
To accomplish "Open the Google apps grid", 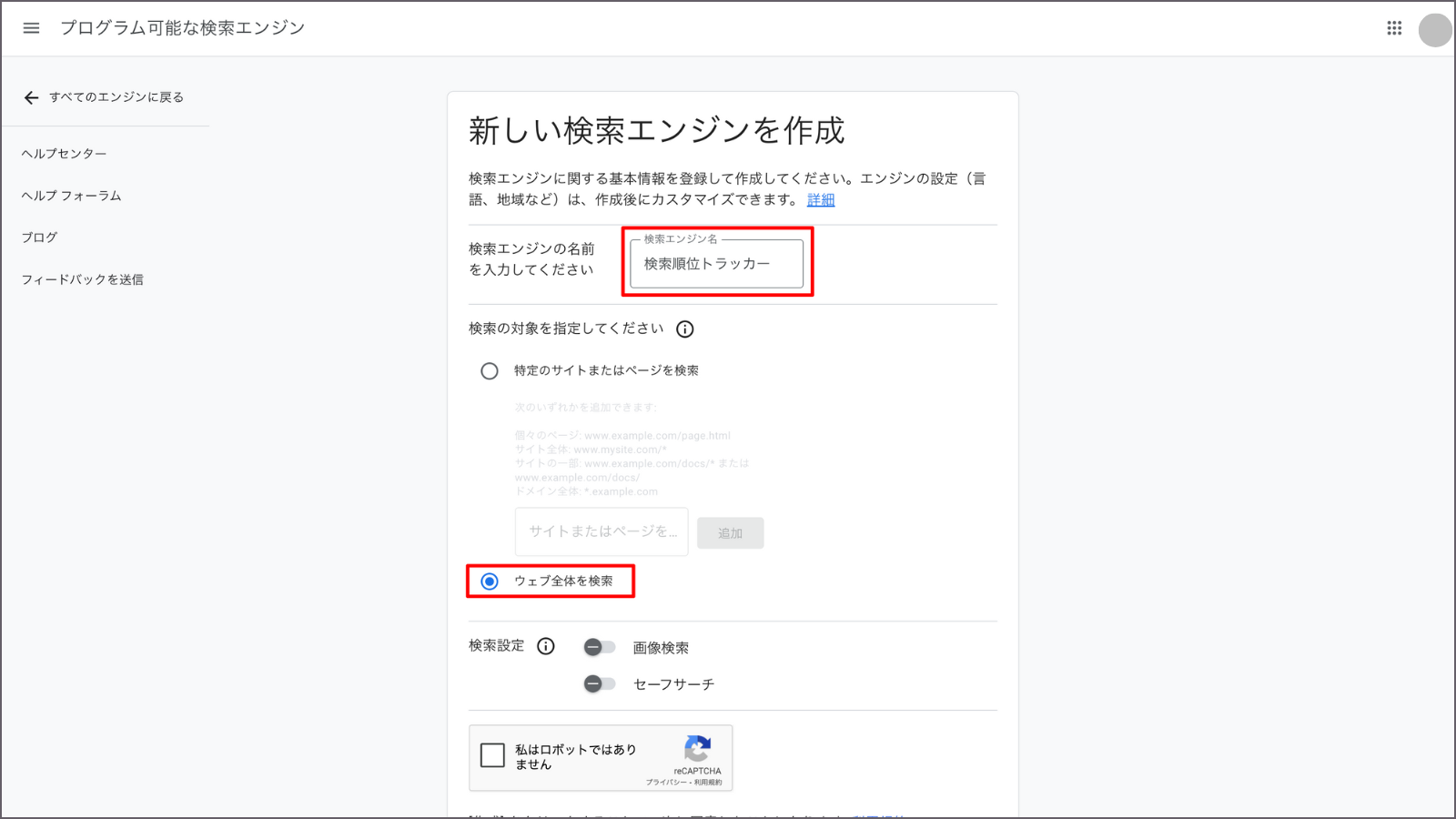I will (1394, 28).
